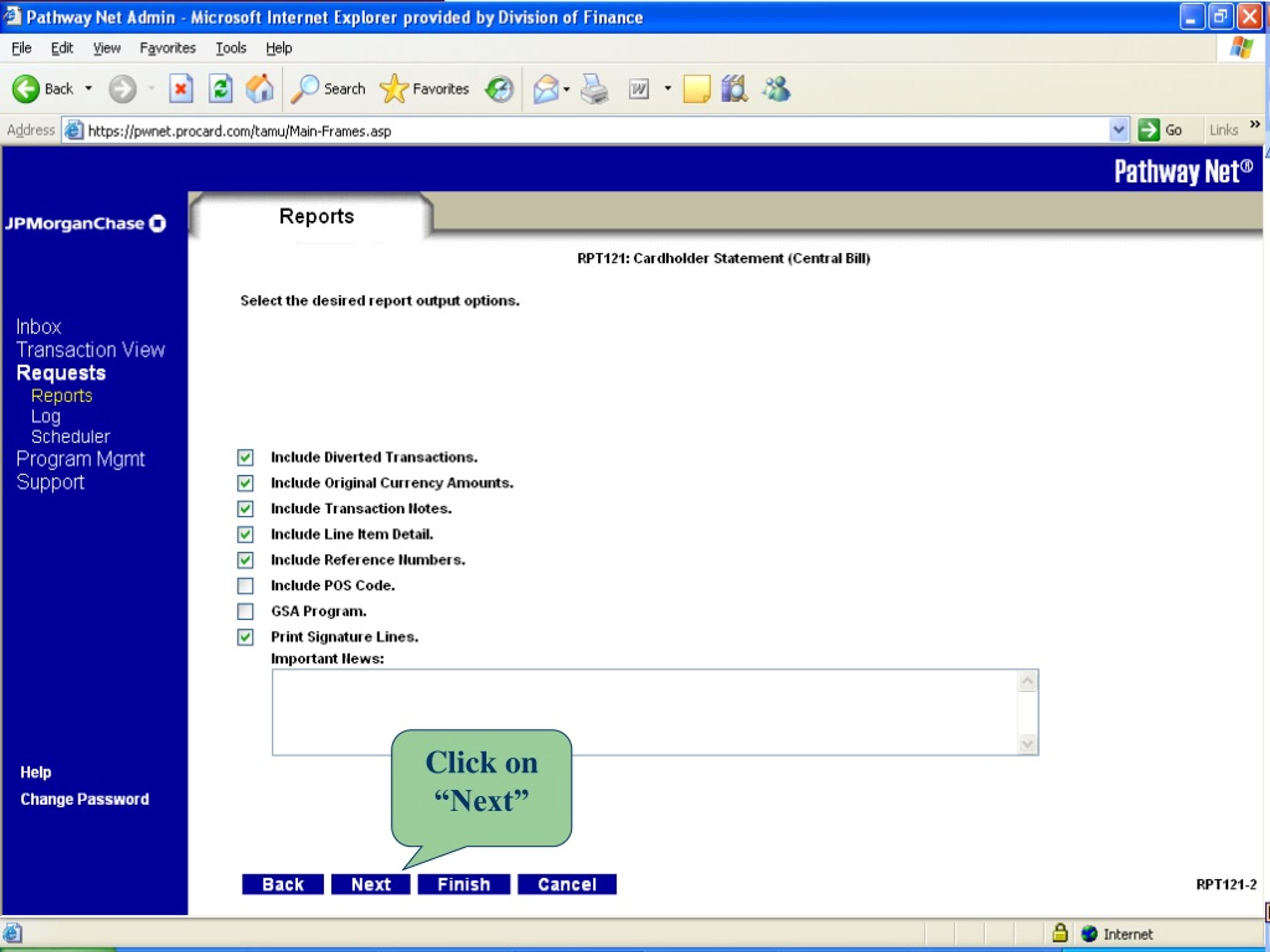Open the Edit menu
1270x952 pixels.
(62, 48)
